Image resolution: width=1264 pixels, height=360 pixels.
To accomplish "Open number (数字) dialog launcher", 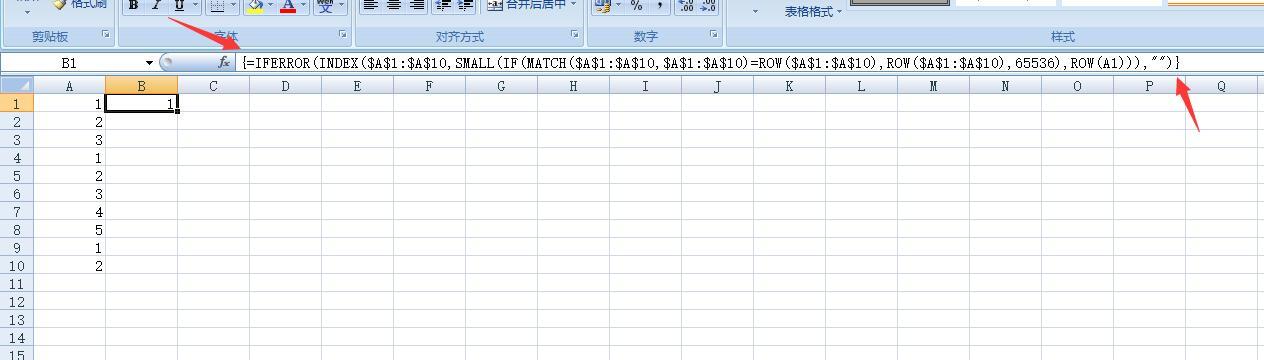I will point(713,35).
